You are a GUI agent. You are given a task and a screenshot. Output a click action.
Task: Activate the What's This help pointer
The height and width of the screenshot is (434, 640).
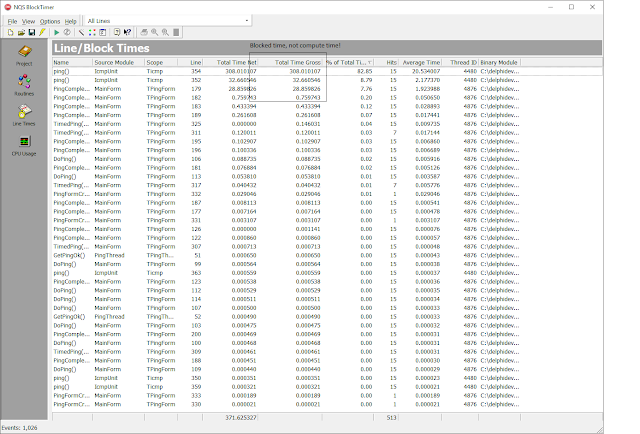(x=127, y=32)
